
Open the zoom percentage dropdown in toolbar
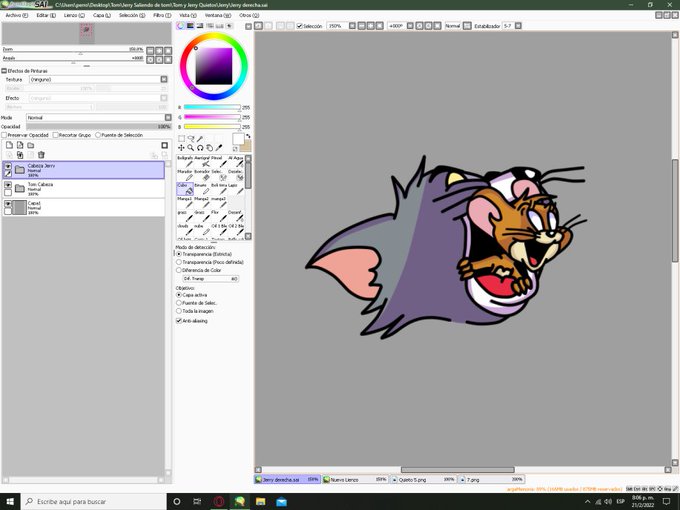pyautogui.click(x=352, y=26)
